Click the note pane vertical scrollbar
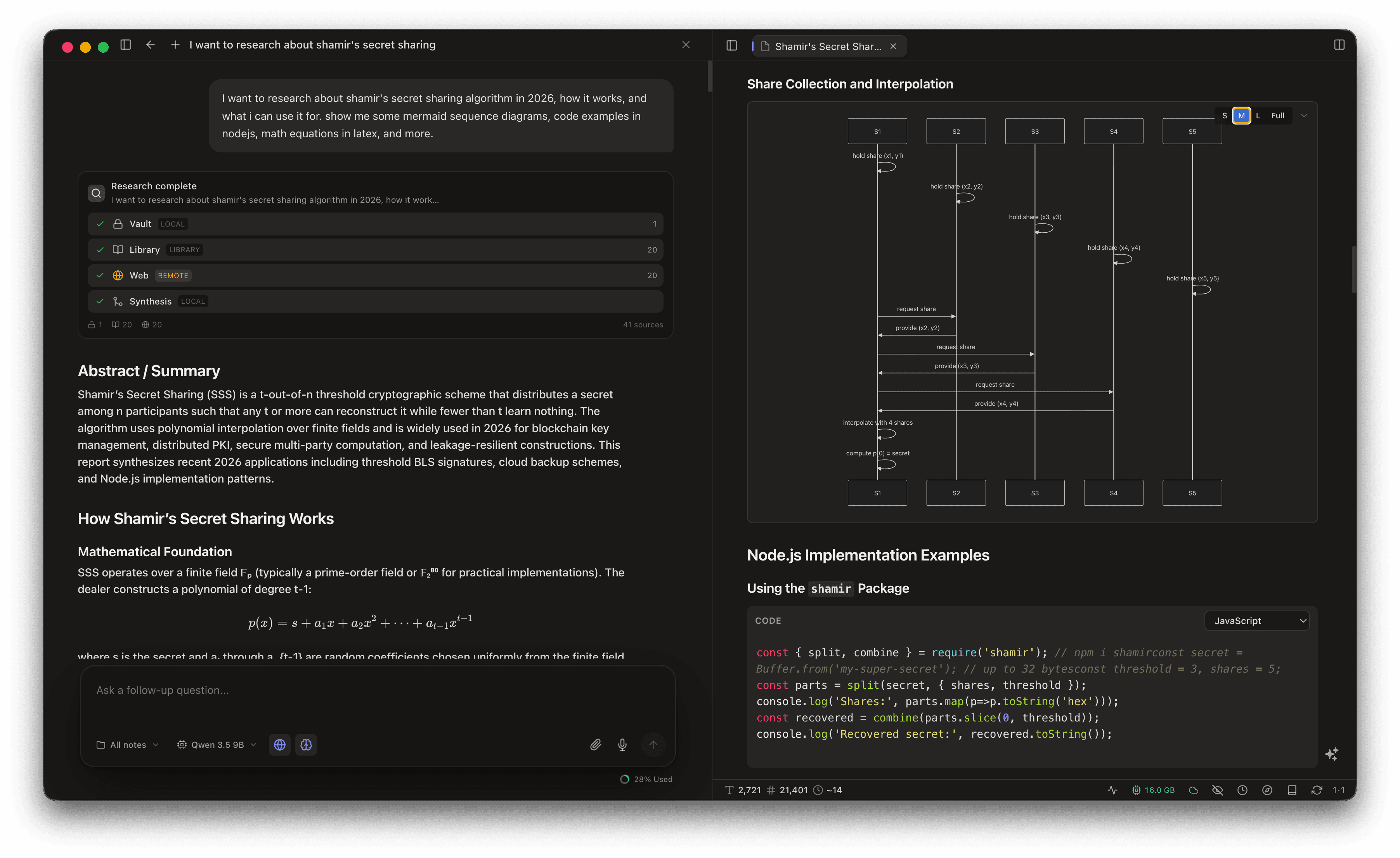 pyautogui.click(x=1353, y=270)
